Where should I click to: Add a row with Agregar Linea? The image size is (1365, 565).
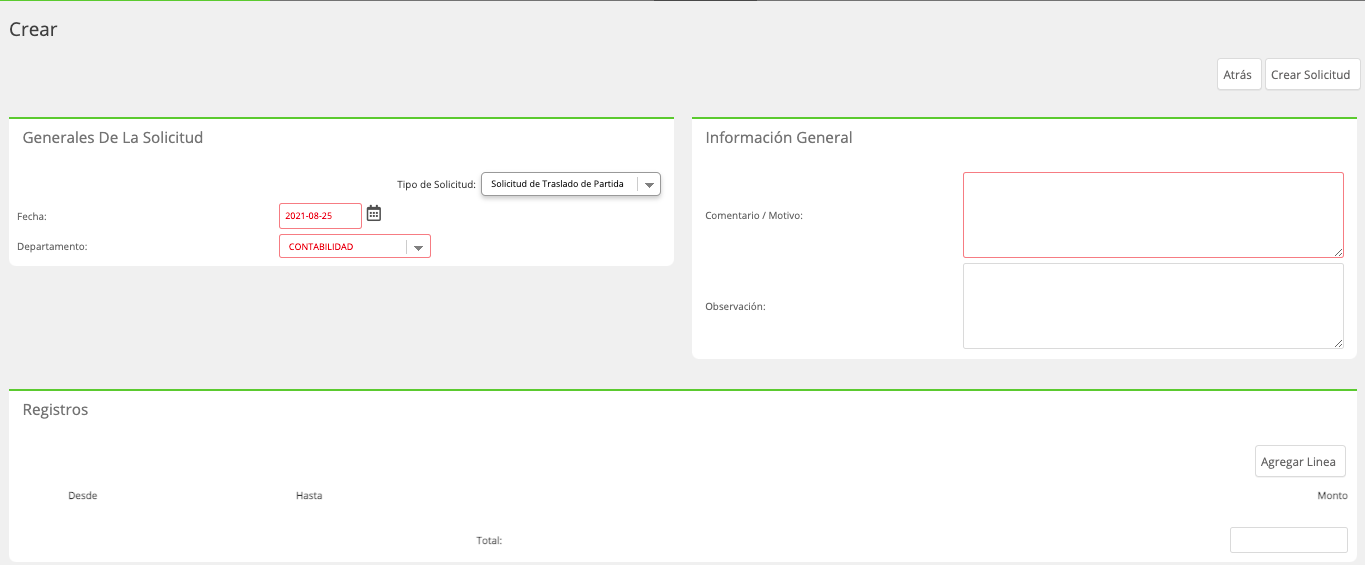point(1300,461)
